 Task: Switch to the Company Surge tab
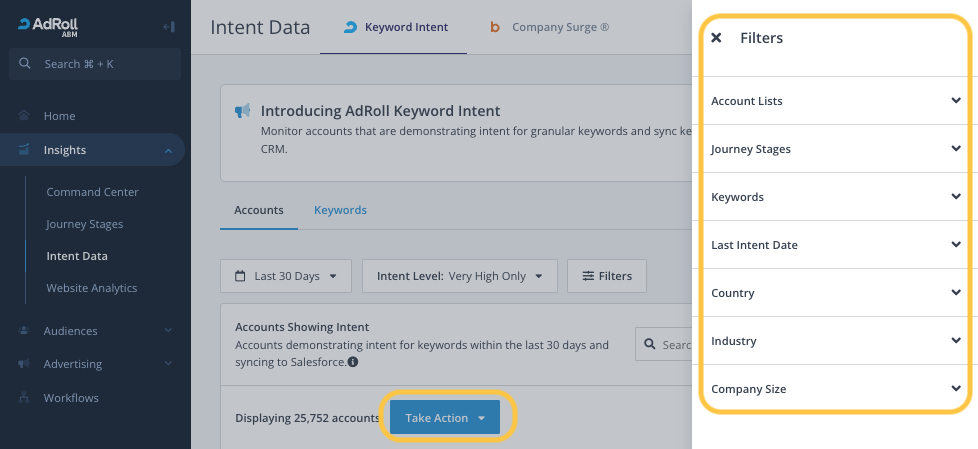(x=549, y=28)
